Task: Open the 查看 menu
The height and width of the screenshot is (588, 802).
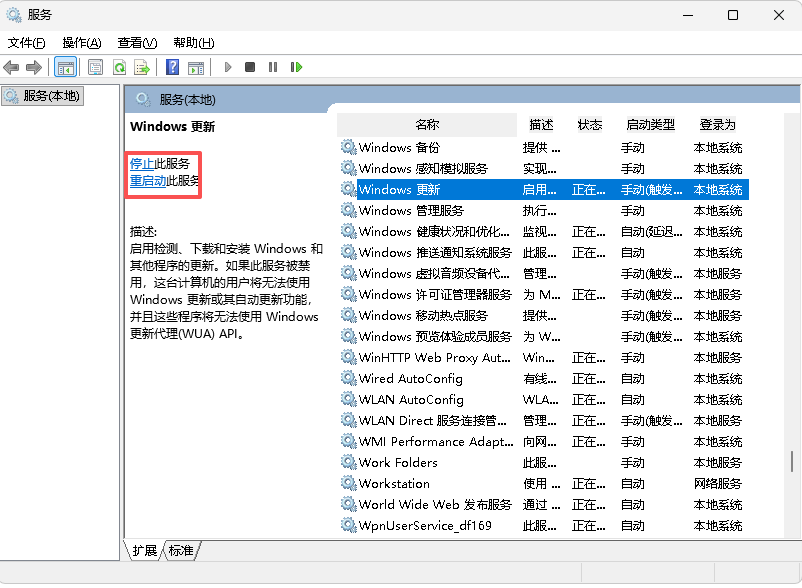Action: [136, 42]
